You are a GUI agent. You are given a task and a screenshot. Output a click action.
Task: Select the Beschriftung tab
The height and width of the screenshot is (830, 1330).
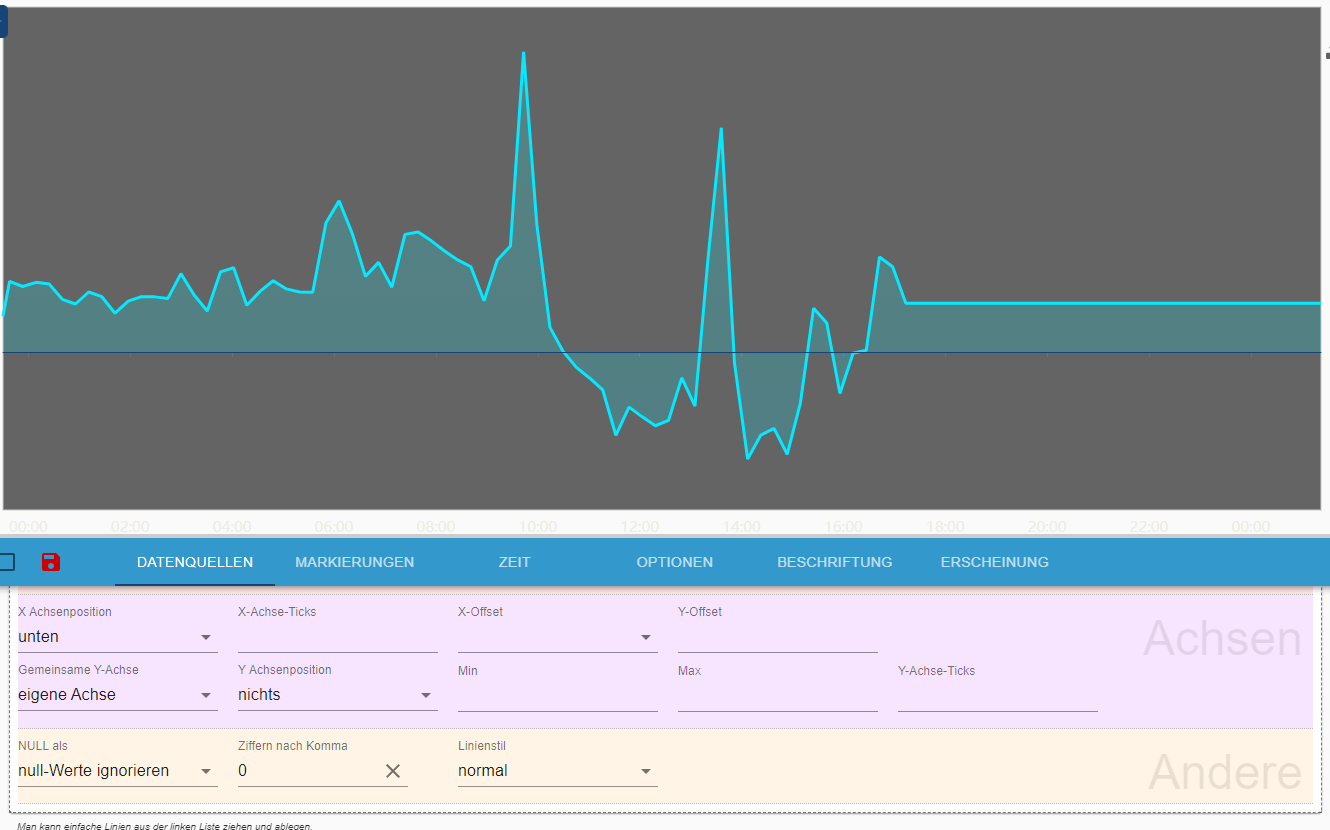click(834, 562)
